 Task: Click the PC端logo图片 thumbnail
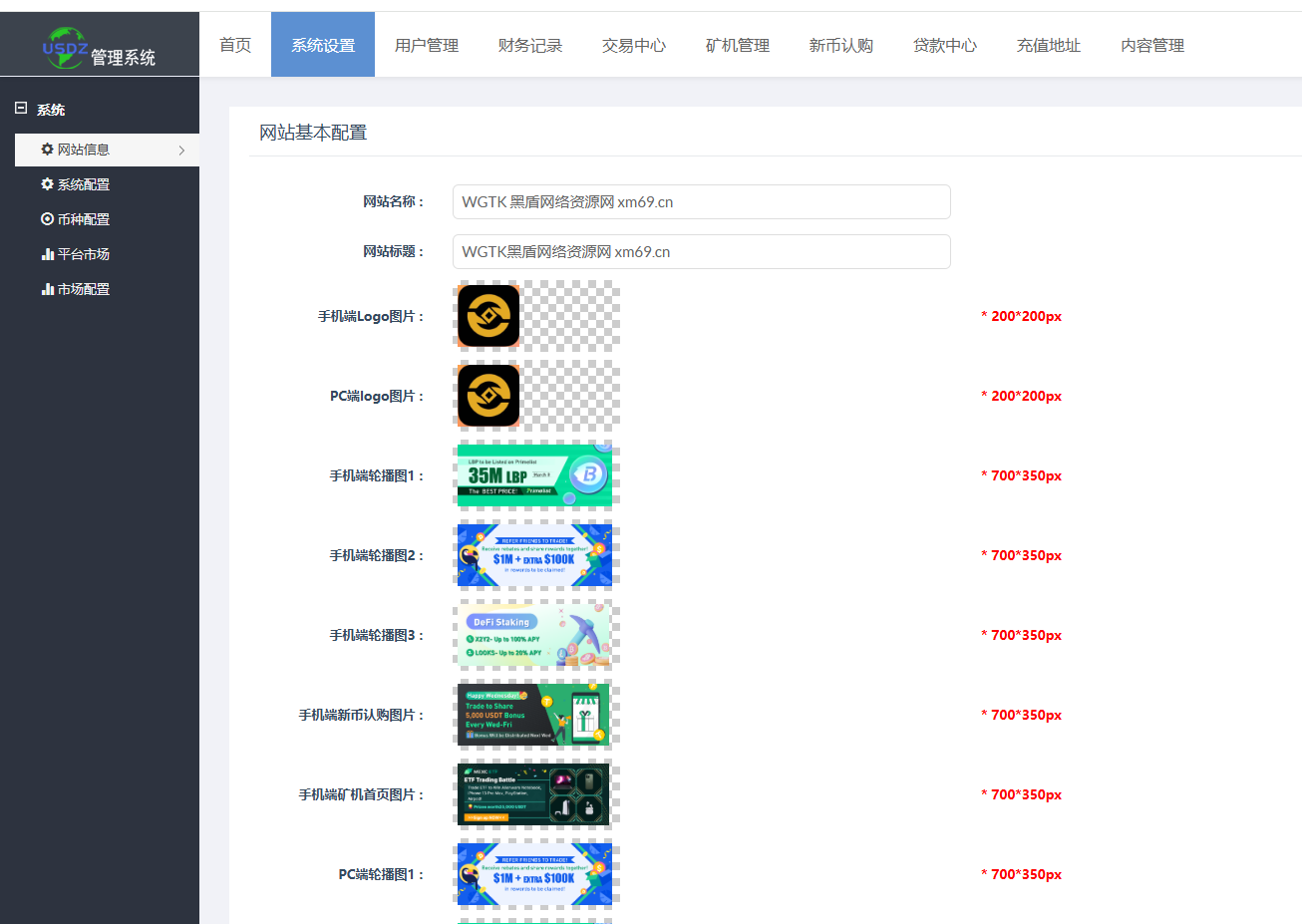coord(488,396)
